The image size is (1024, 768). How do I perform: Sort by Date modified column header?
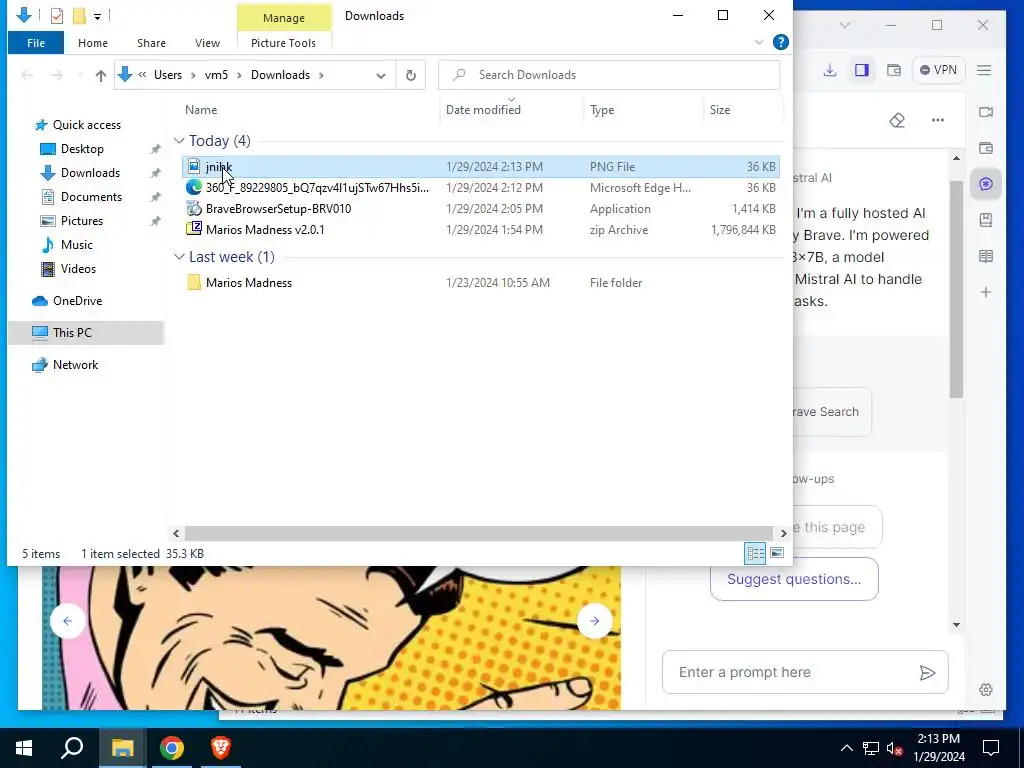tap(483, 110)
